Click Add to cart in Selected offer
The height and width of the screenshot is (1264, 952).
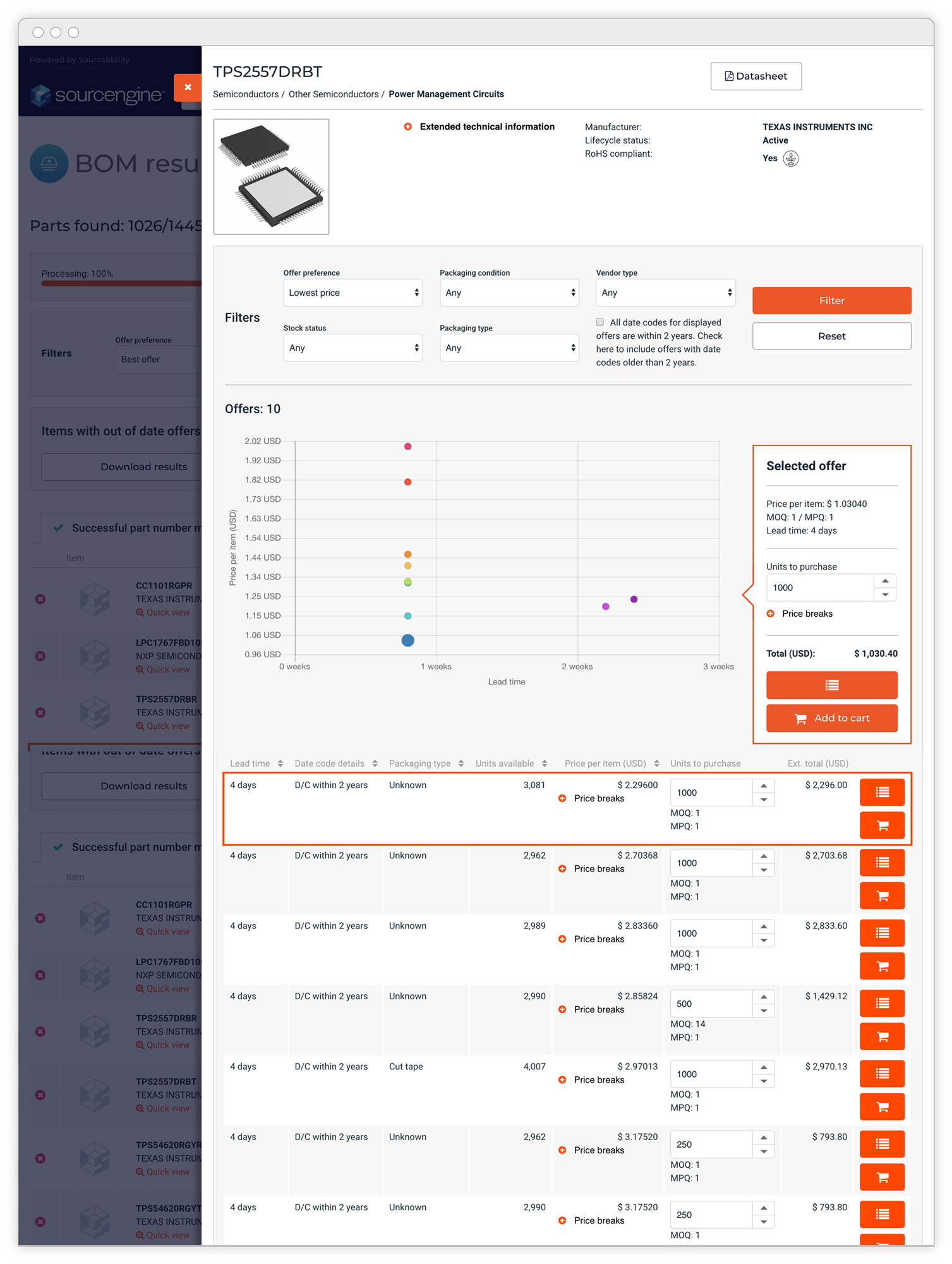tap(831, 718)
